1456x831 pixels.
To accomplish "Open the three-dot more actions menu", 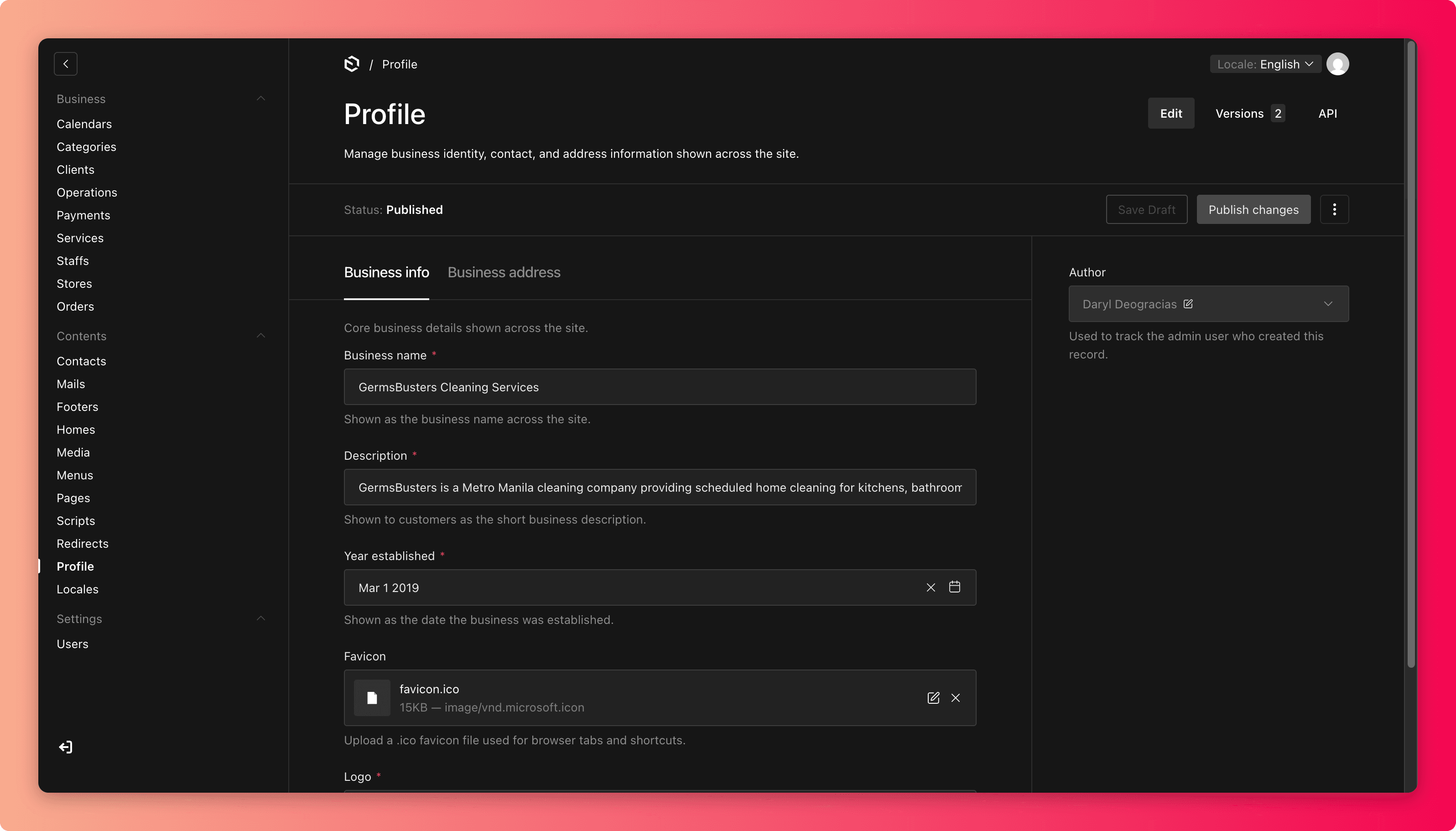I will pos(1334,209).
